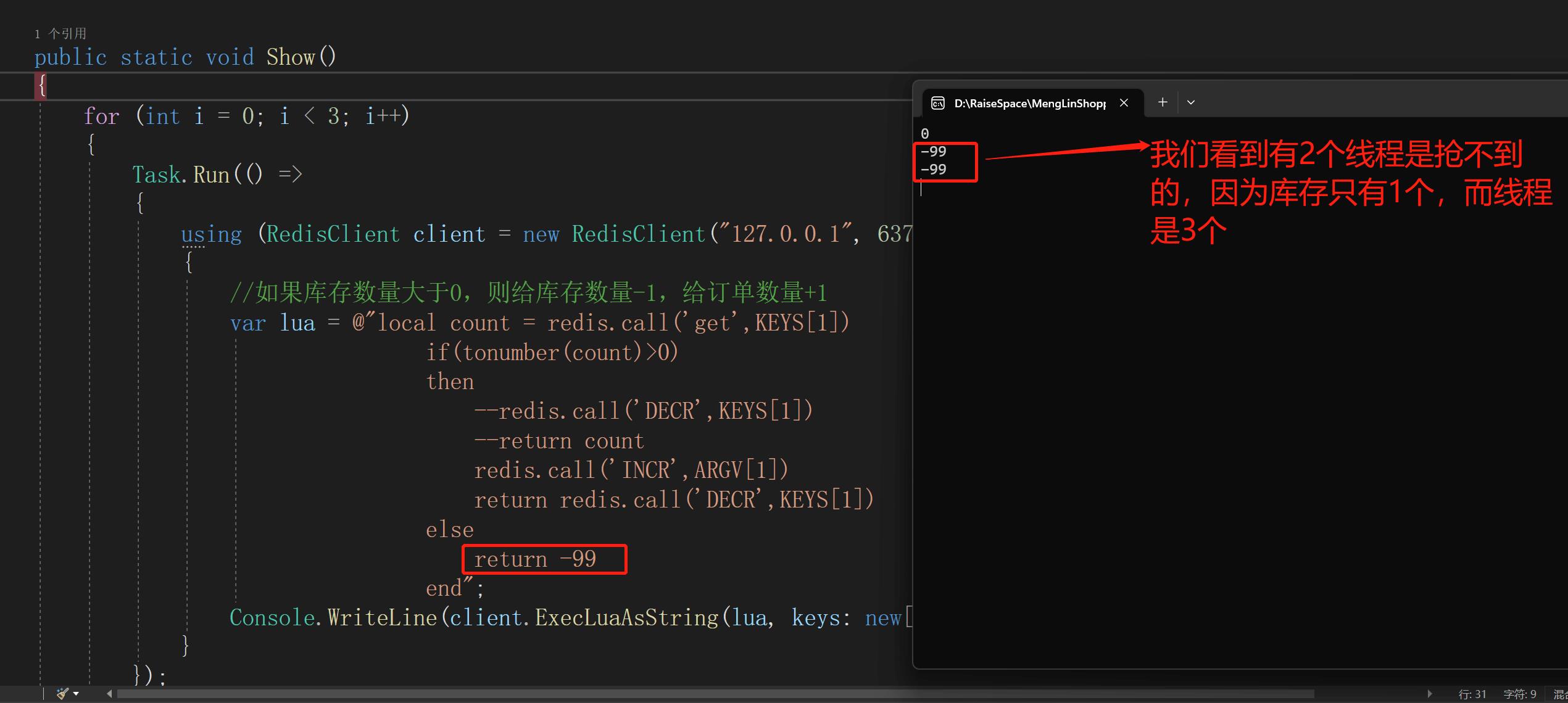
Task: Click the right arrow of horizontal scrollbar
Action: coord(1430,694)
